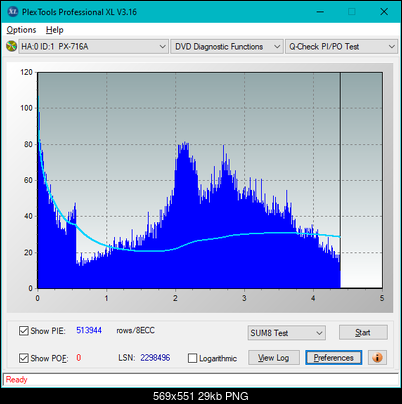Open the Help menu
The width and height of the screenshot is (402, 404).
point(55,30)
